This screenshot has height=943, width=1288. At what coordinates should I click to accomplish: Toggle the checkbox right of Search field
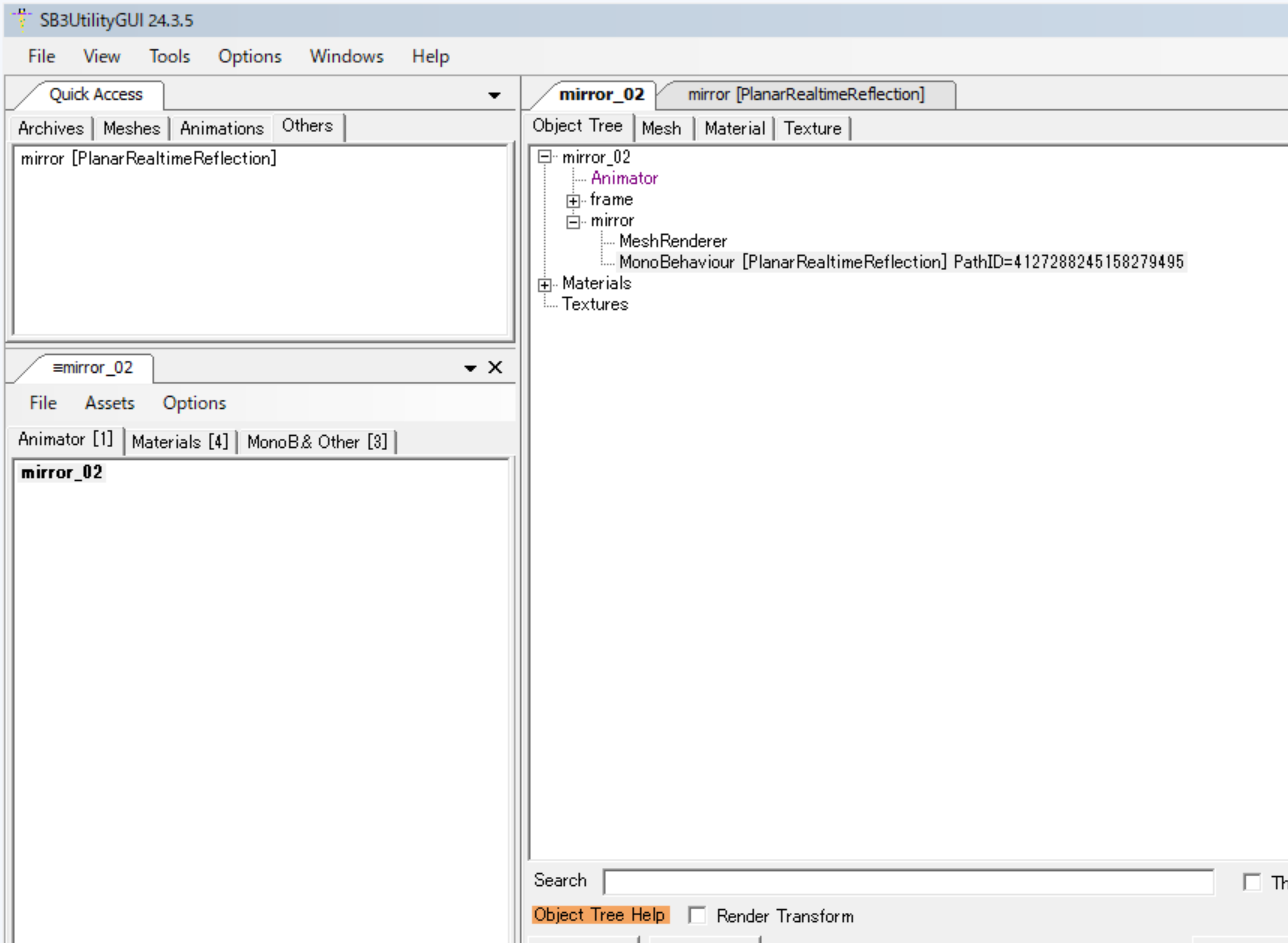click(x=1251, y=882)
